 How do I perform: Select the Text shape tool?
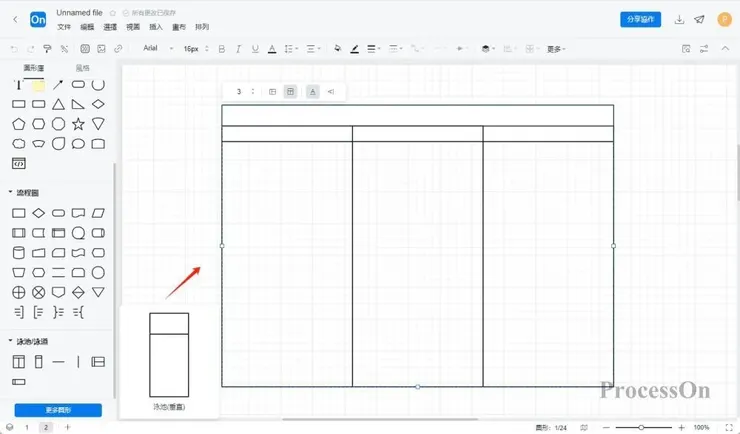click(18, 85)
